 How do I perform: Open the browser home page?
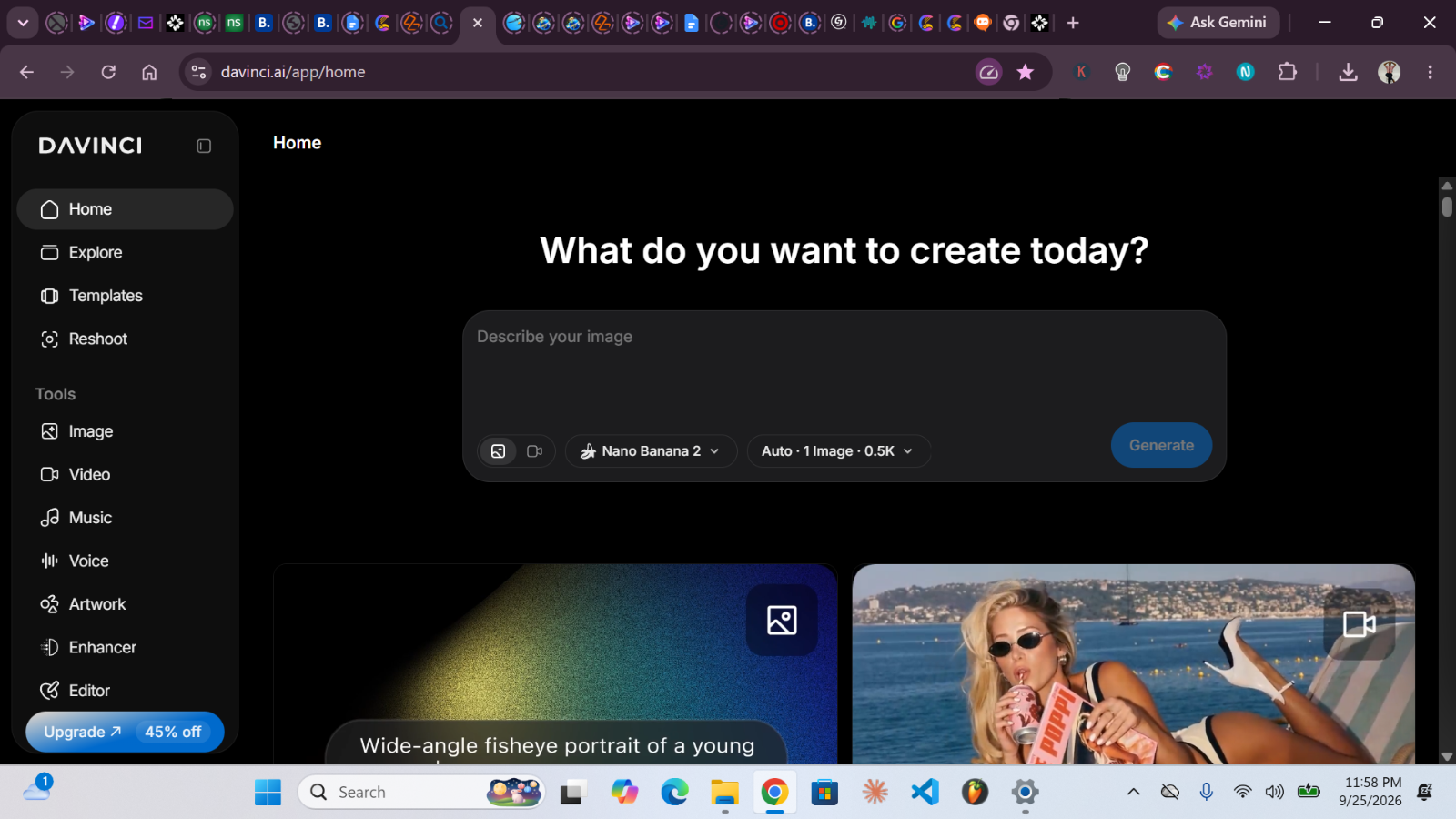149,72
